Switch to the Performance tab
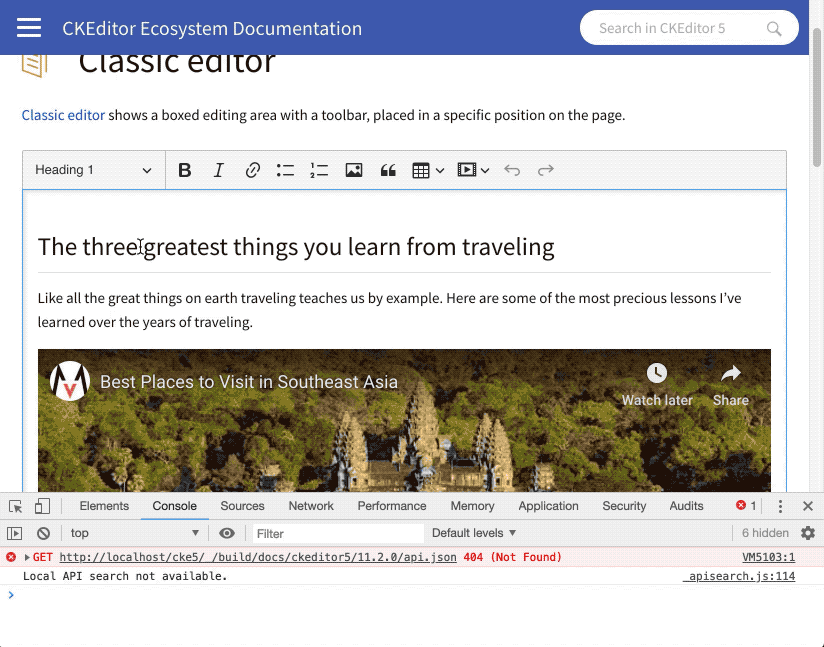The width and height of the screenshot is (824, 647). click(x=392, y=506)
